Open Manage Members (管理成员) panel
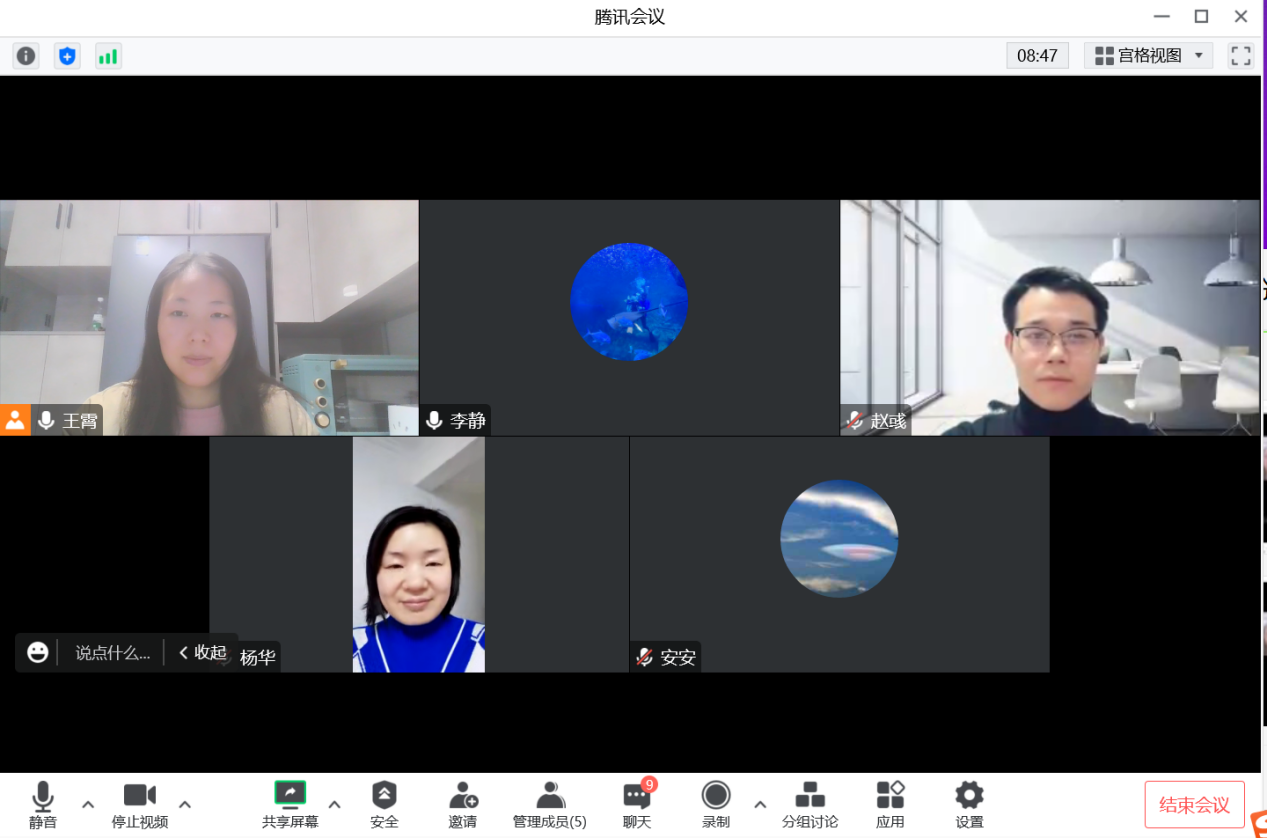This screenshot has width=1267, height=838. (x=549, y=804)
